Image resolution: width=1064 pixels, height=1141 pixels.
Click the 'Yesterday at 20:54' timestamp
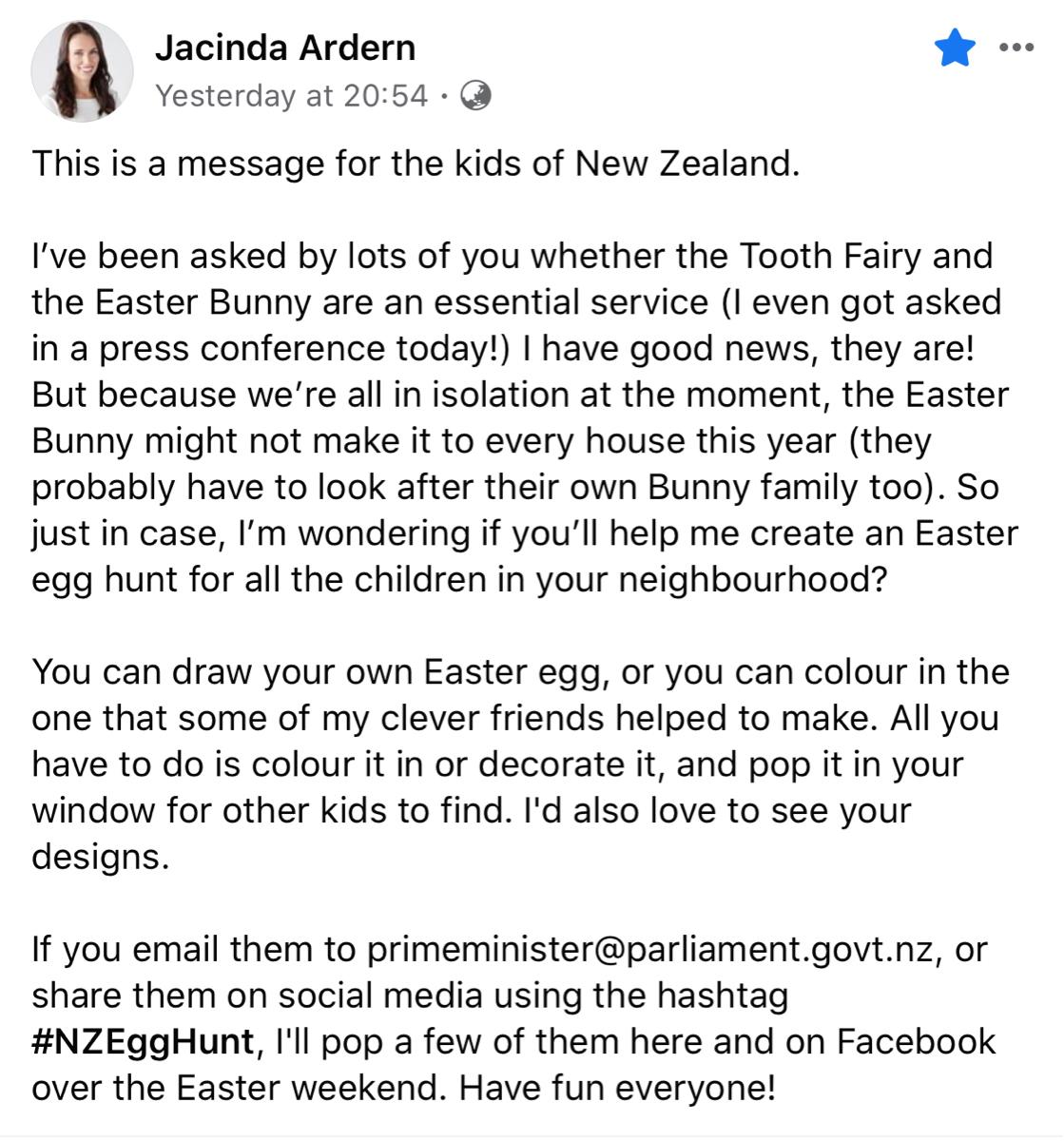pyautogui.click(x=291, y=96)
